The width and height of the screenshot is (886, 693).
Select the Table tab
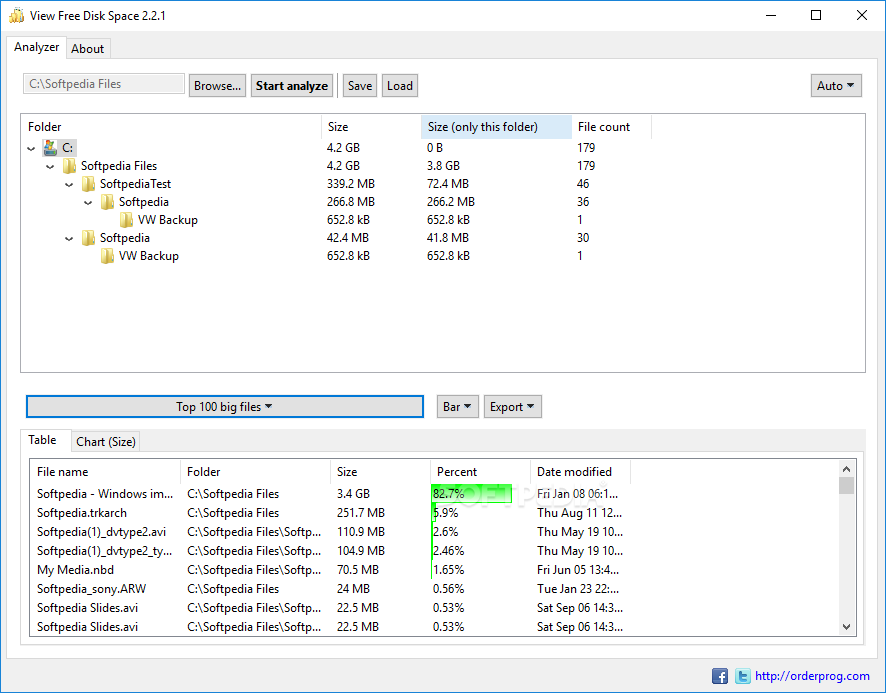pos(42,440)
